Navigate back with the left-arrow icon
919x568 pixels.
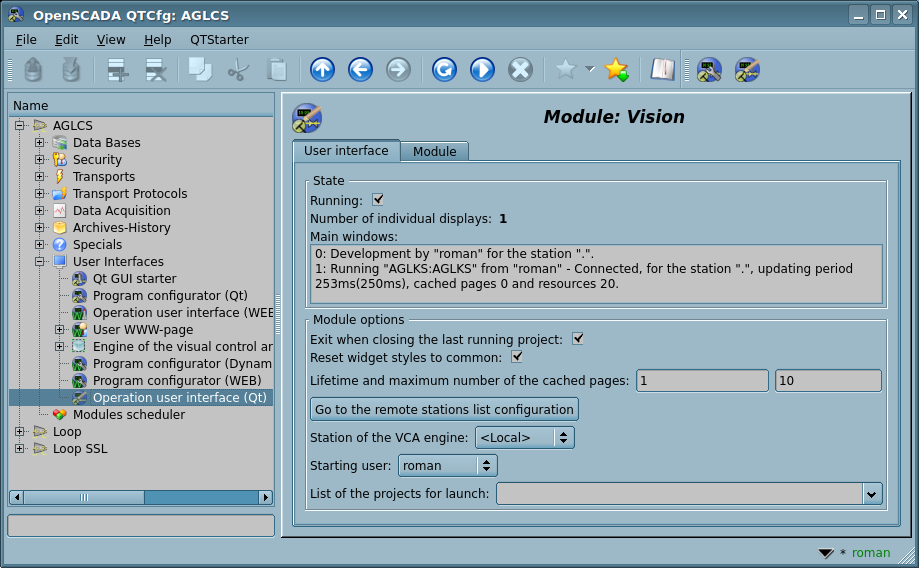(360, 70)
